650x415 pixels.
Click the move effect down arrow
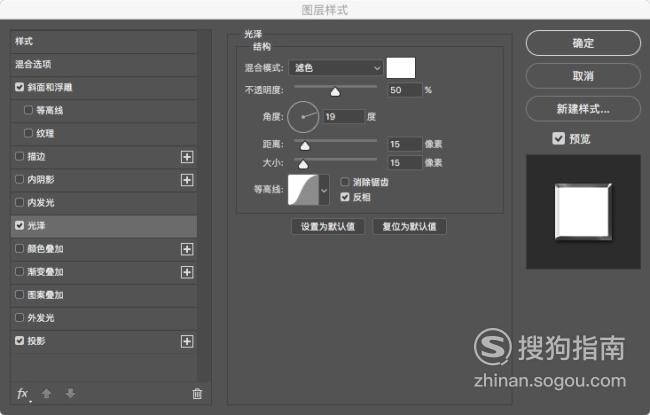(x=70, y=393)
